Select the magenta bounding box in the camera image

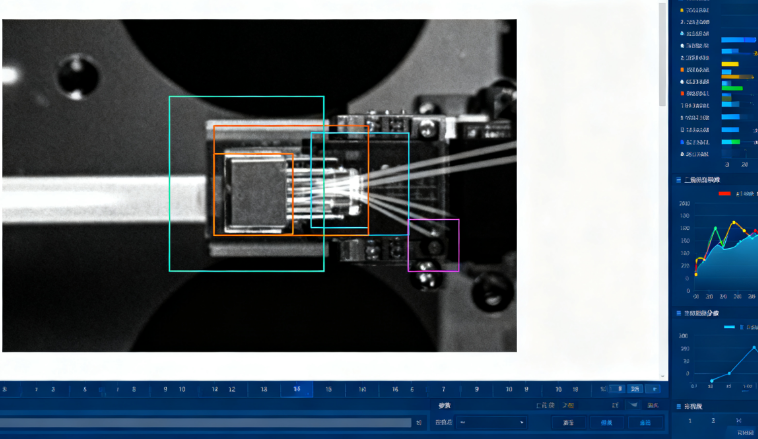(x=433, y=245)
